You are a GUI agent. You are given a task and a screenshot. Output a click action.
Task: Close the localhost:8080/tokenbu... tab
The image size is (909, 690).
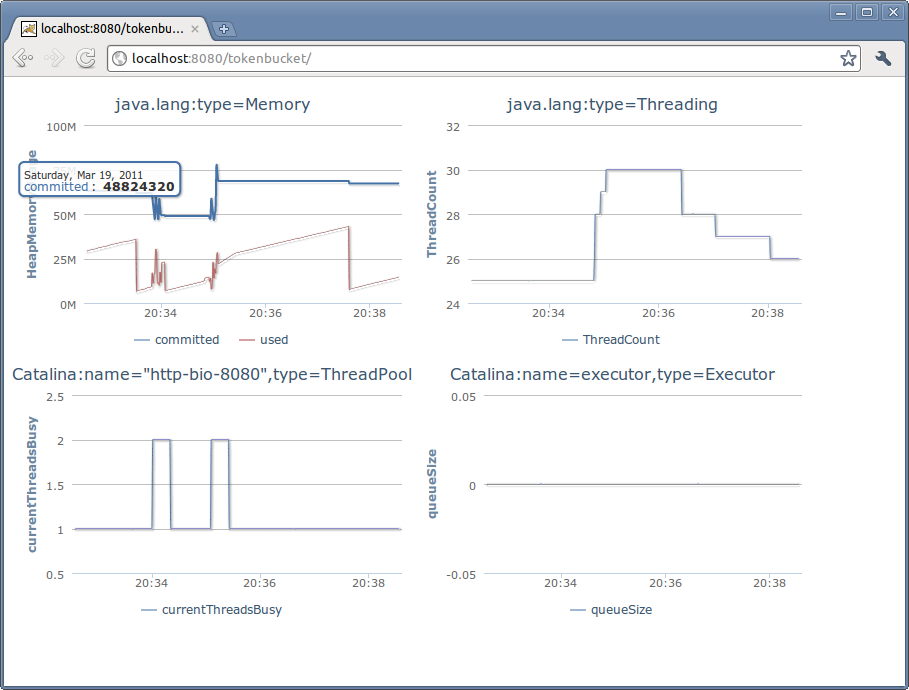tap(195, 28)
